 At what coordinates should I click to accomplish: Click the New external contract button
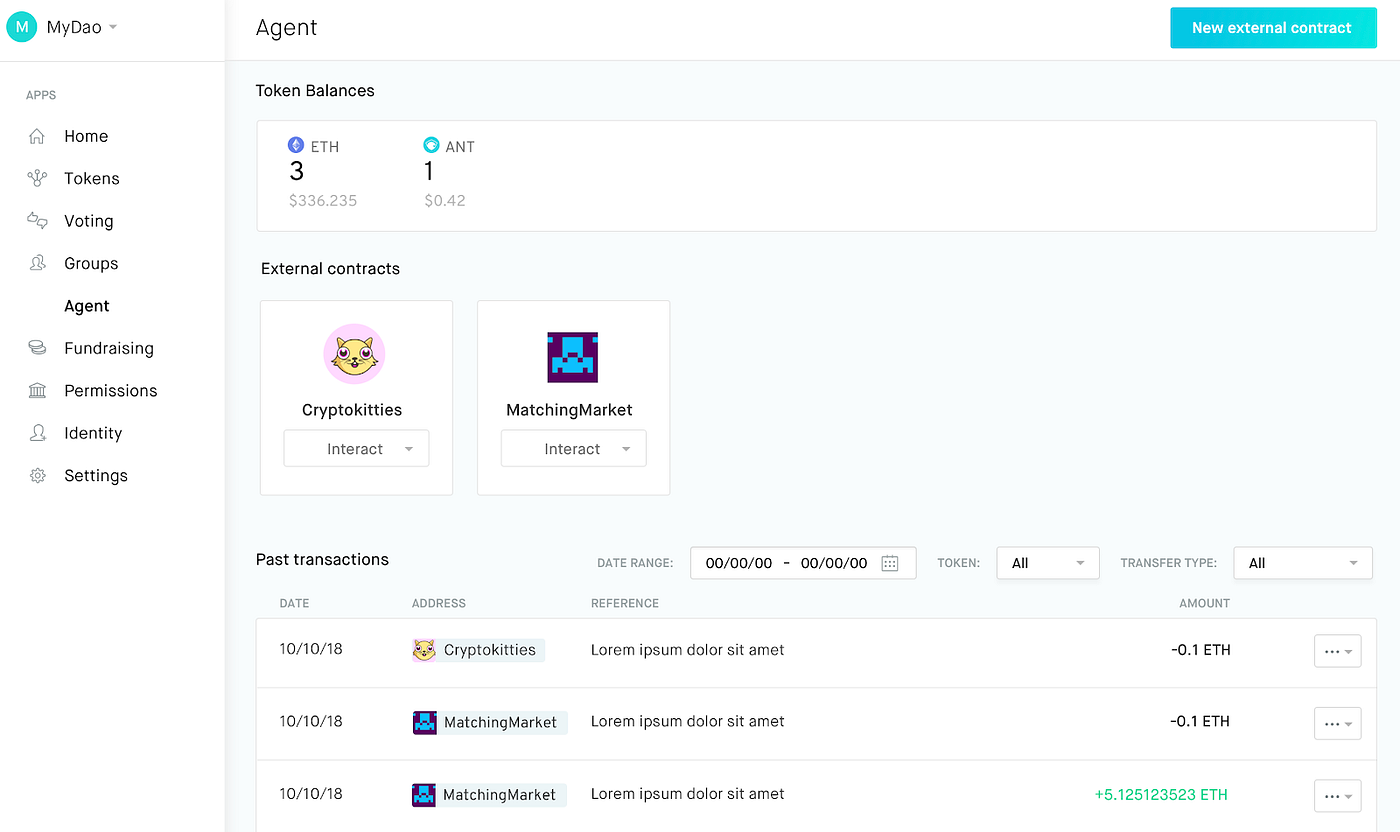pos(1273,28)
